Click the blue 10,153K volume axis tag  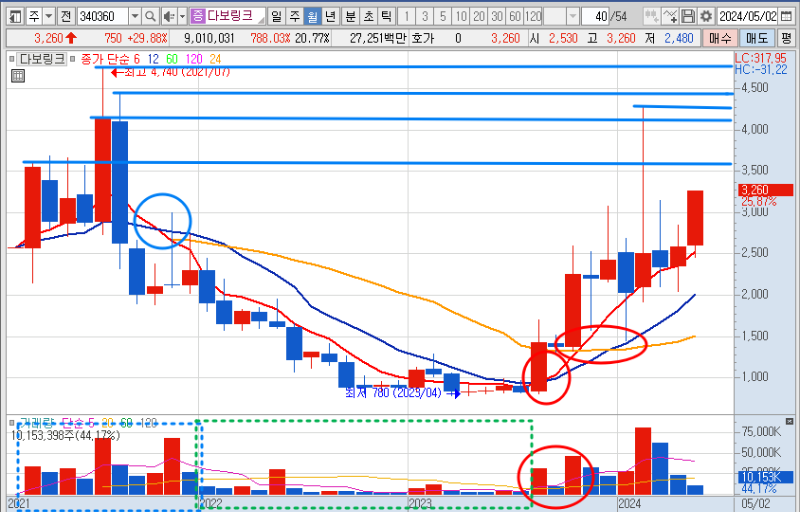pos(765,477)
